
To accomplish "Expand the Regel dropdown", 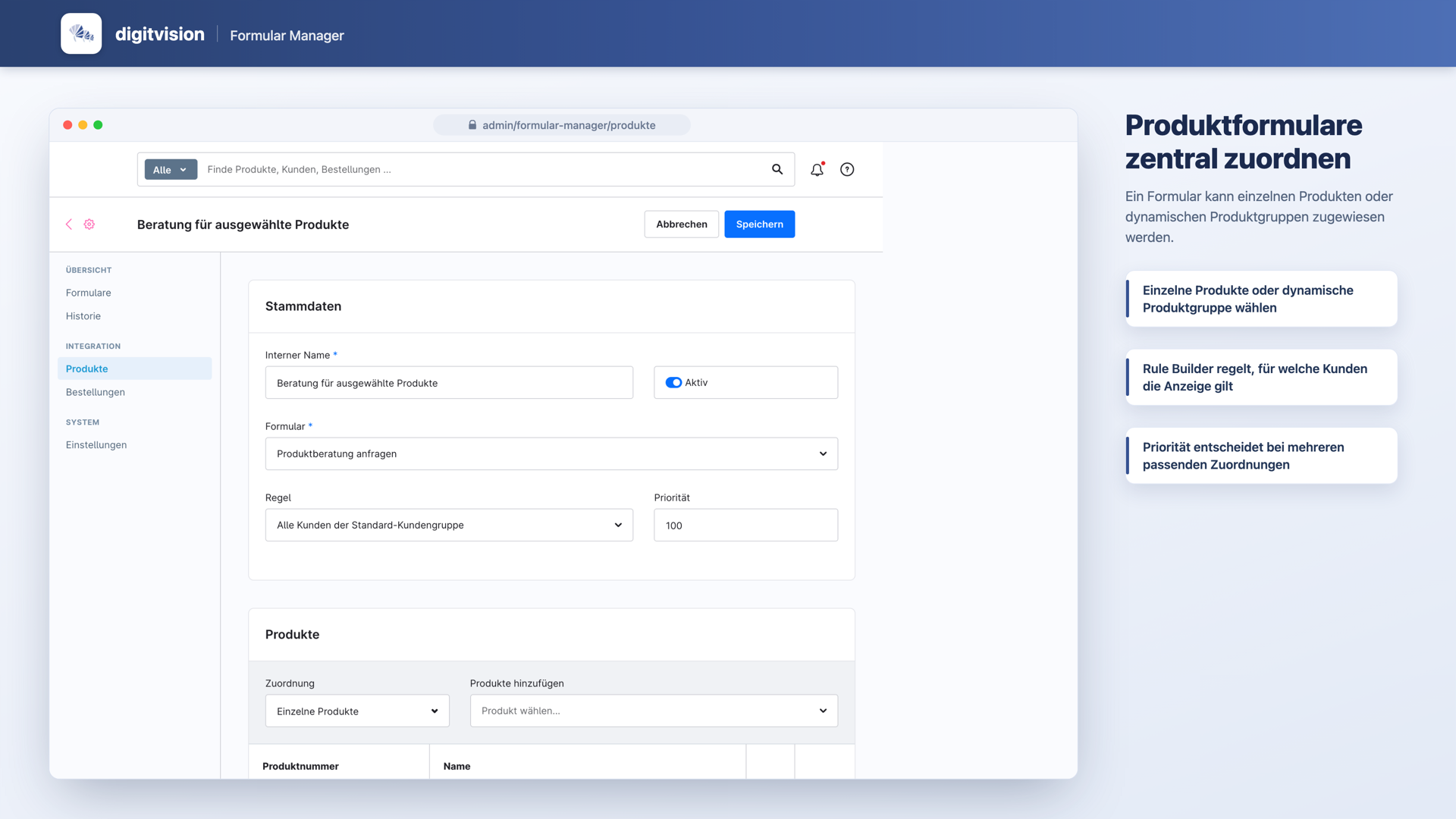I will tap(449, 525).
